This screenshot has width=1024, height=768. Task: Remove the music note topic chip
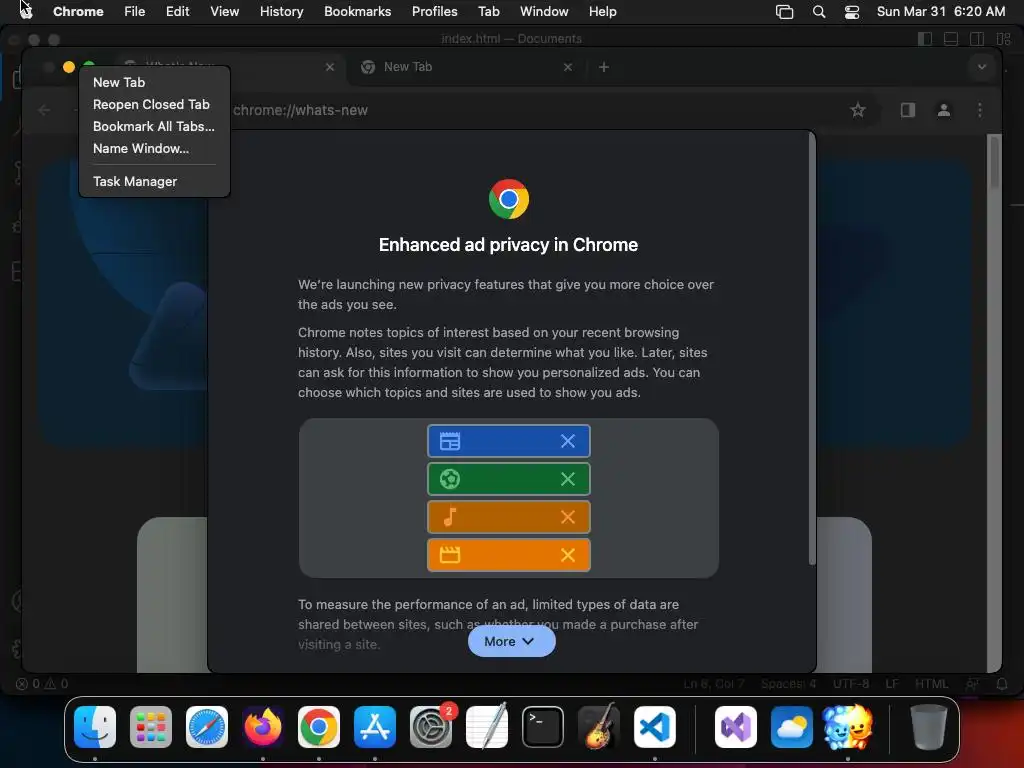[x=568, y=517]
